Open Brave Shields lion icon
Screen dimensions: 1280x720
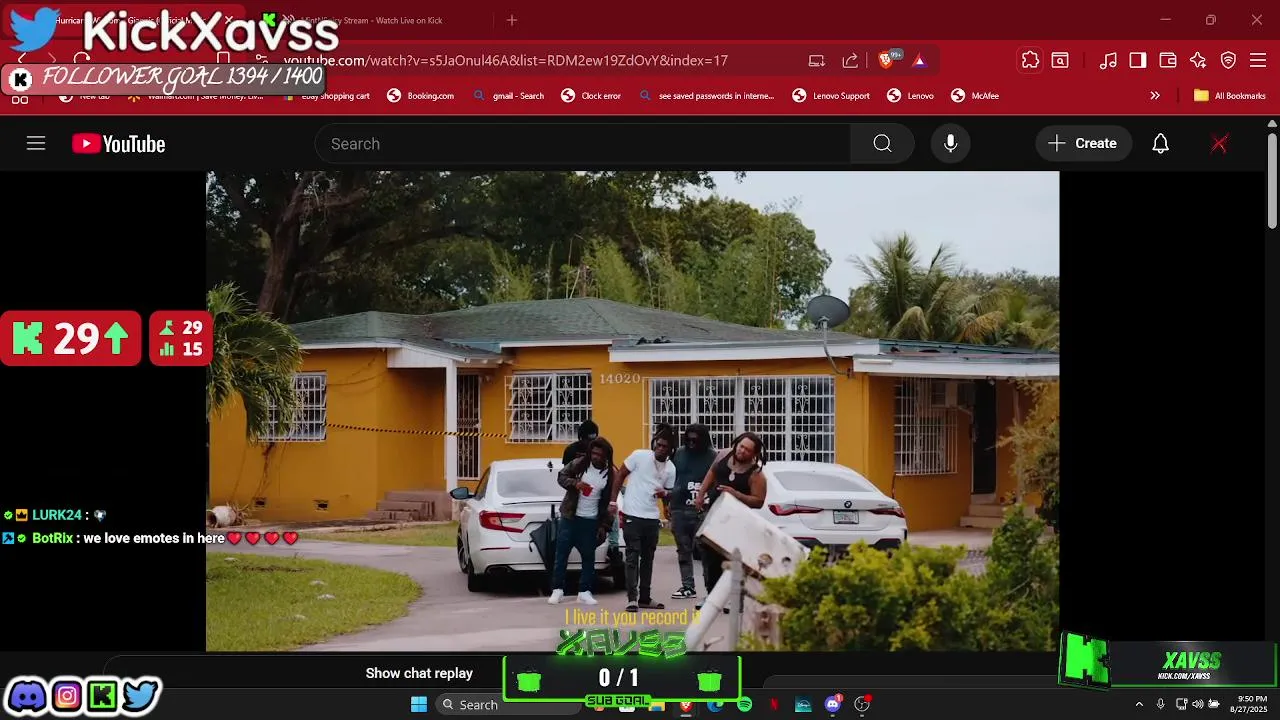(x=886, y=60)
